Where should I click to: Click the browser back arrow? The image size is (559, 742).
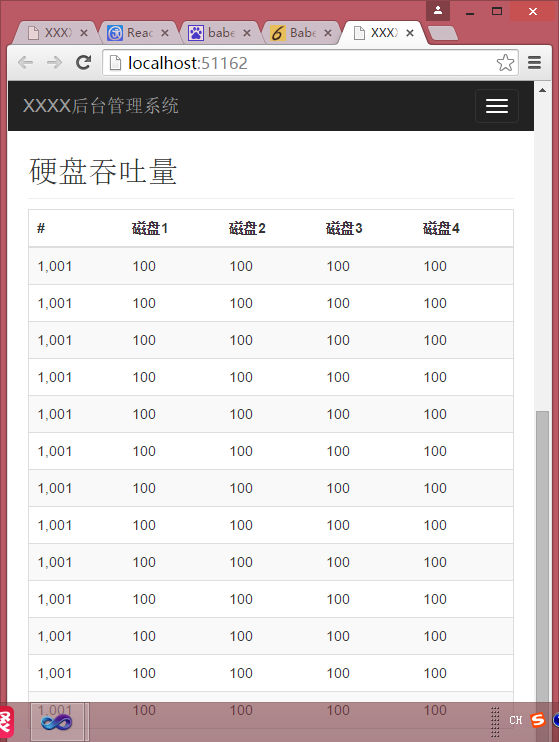26,62
